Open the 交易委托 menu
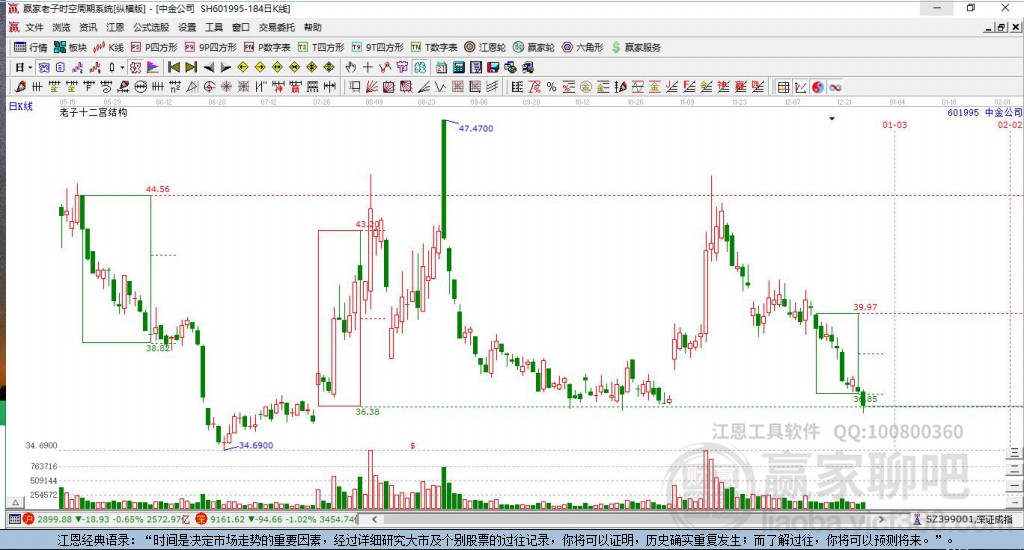This screenshot has width=1024, height=550. 277,27
